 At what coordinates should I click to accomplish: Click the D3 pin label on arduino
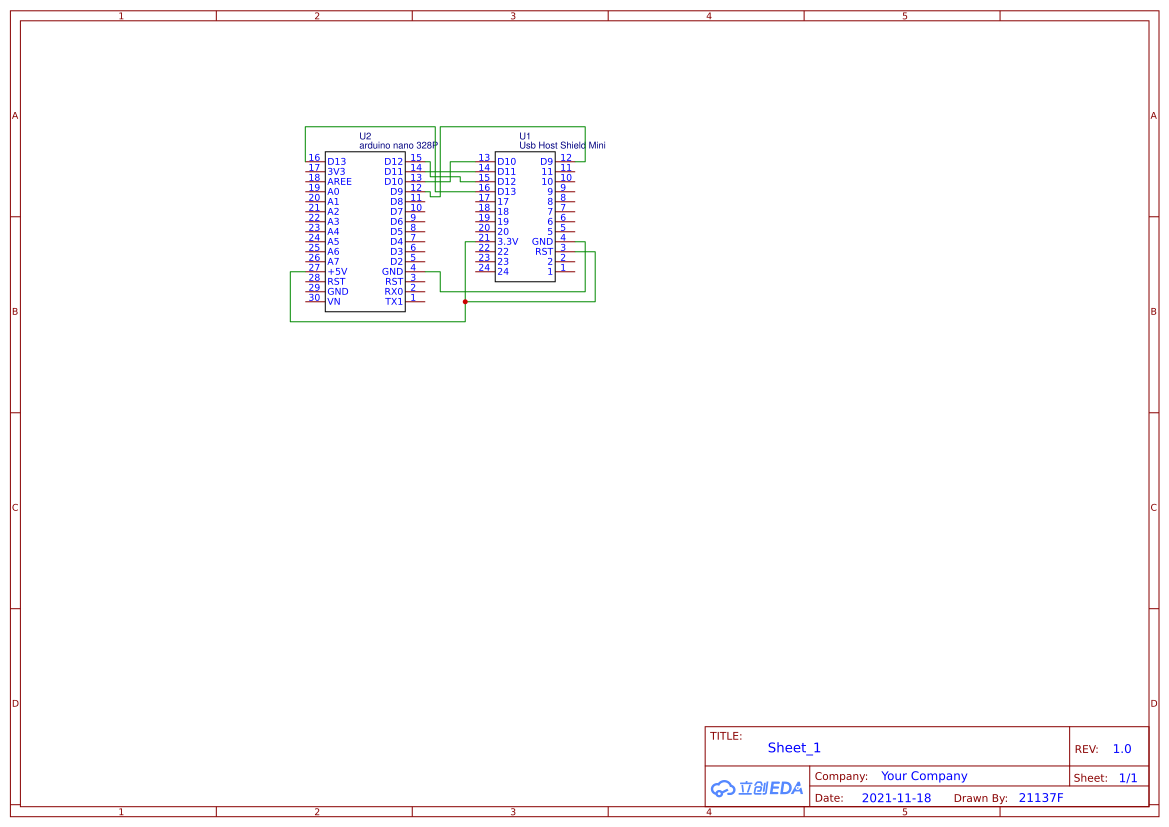pyautogui.click(x=397, y=252)
